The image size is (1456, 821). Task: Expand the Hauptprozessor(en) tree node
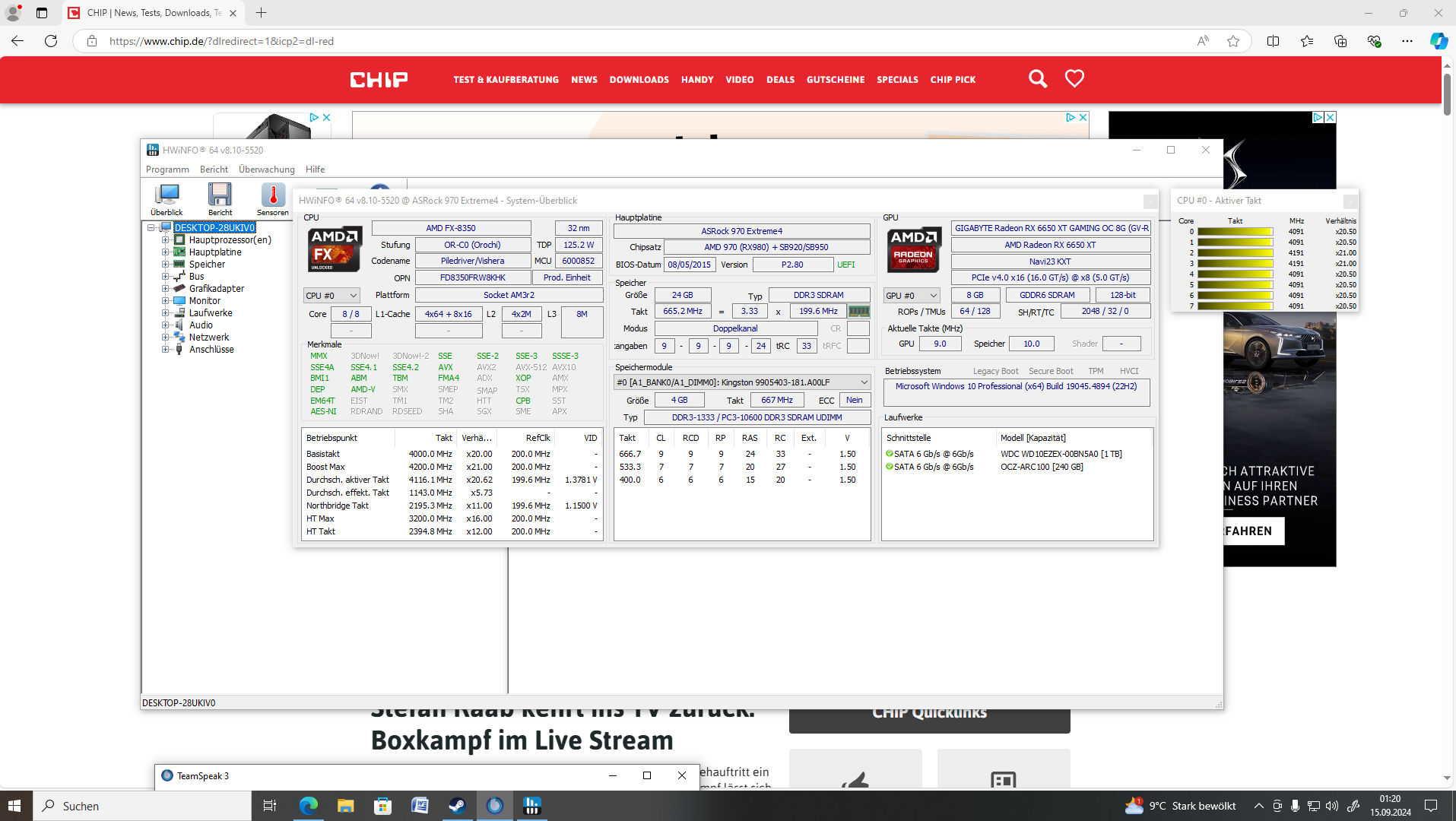coord(165,240)
